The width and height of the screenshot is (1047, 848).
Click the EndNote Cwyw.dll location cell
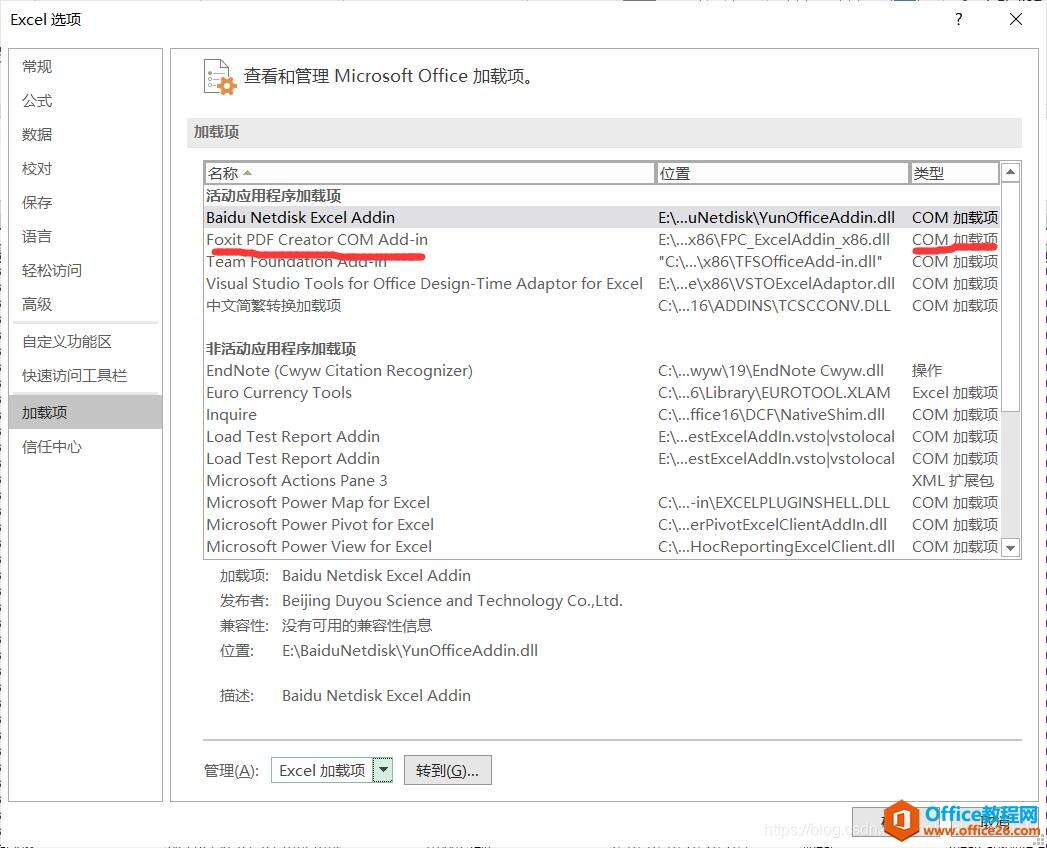click(771, 371)
